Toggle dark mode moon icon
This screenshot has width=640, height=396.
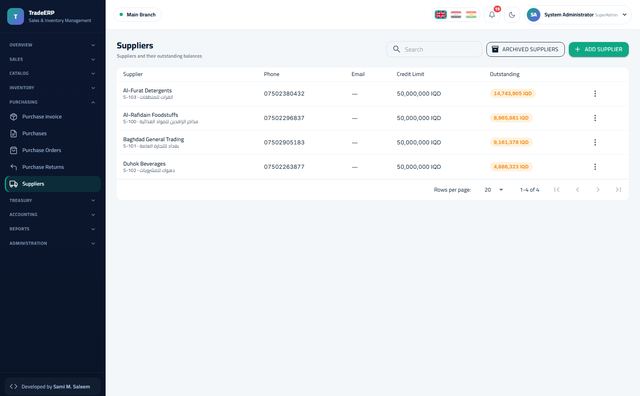(512, 15)
